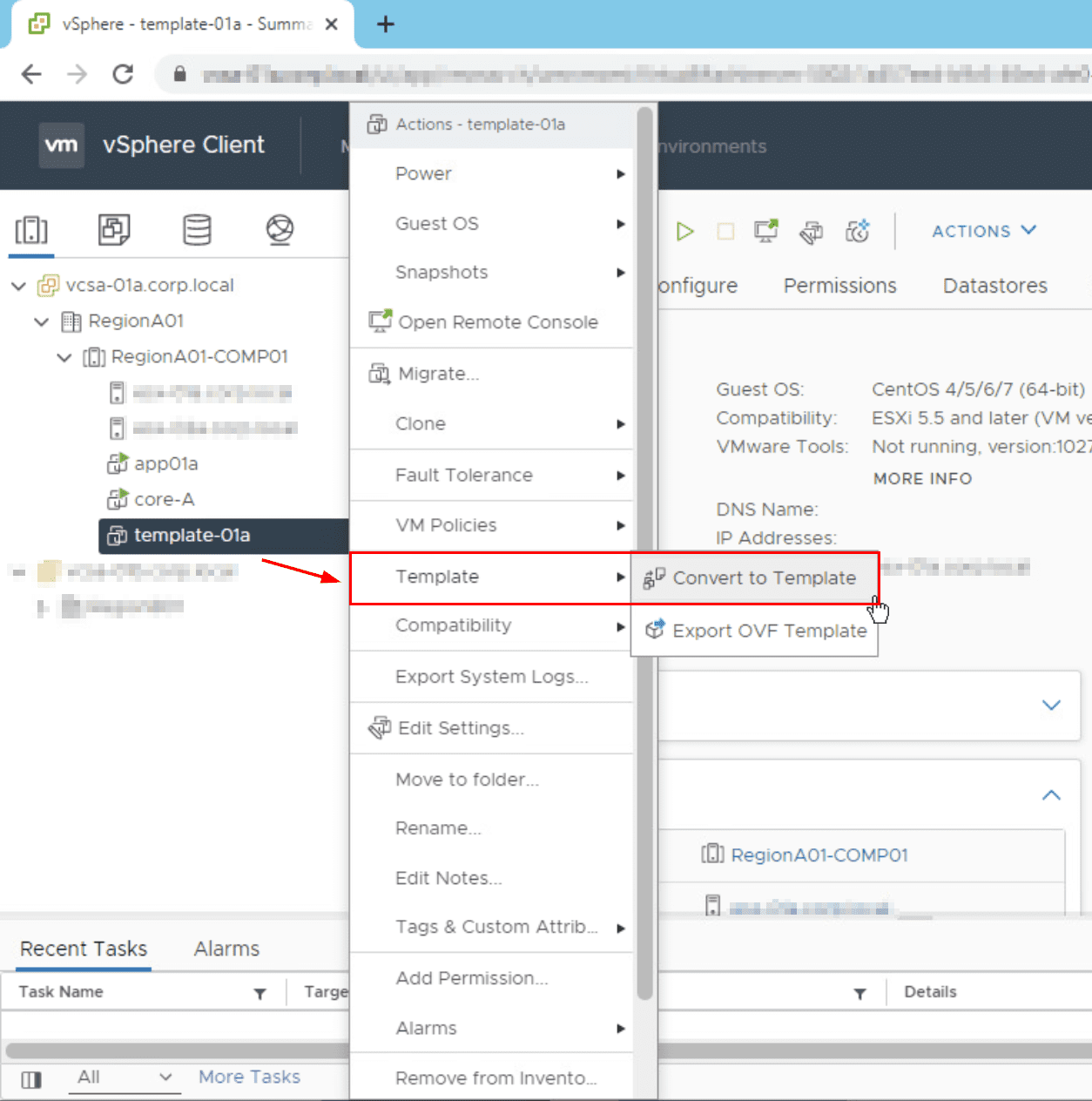Select Migrate... from the Actions menu
This screenshot has width=1092, height=1101.
pyautogui.click(x=491, y=374)
